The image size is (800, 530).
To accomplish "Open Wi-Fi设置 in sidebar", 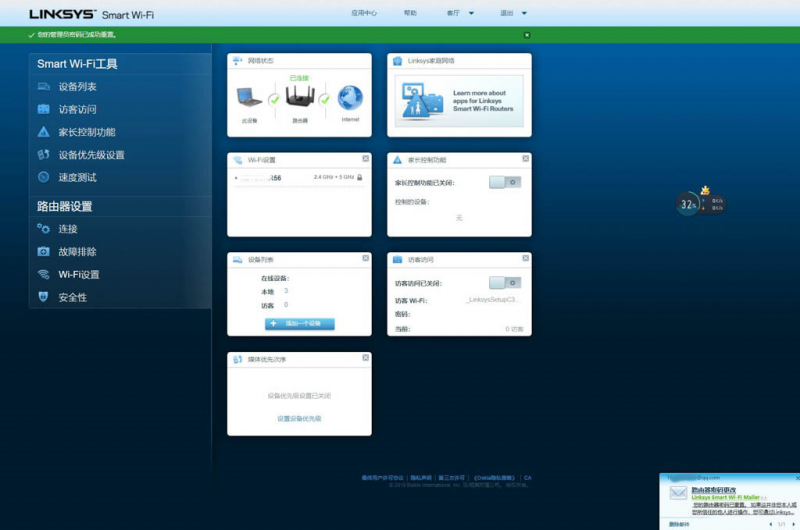I will [79, 274].
